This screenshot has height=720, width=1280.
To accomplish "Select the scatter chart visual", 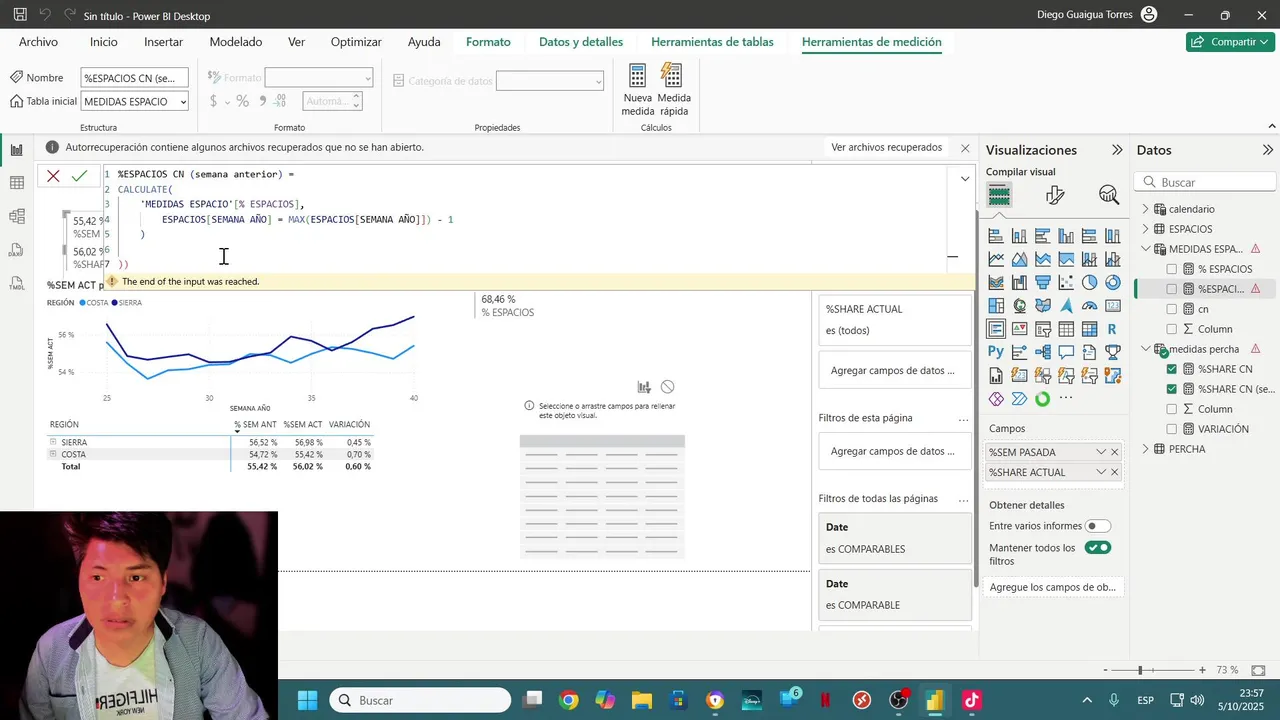I will pyautogui.click(x=1066, y=283).
